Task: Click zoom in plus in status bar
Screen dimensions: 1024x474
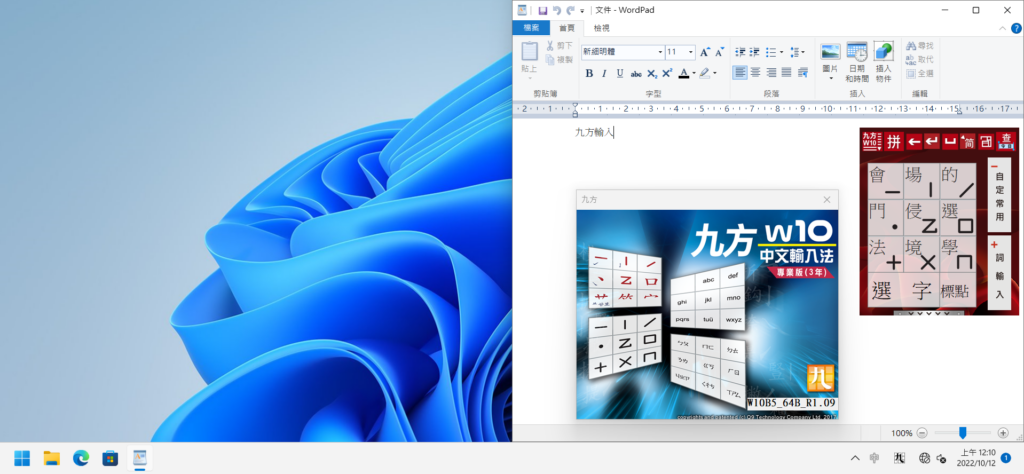Action: 1003,433
